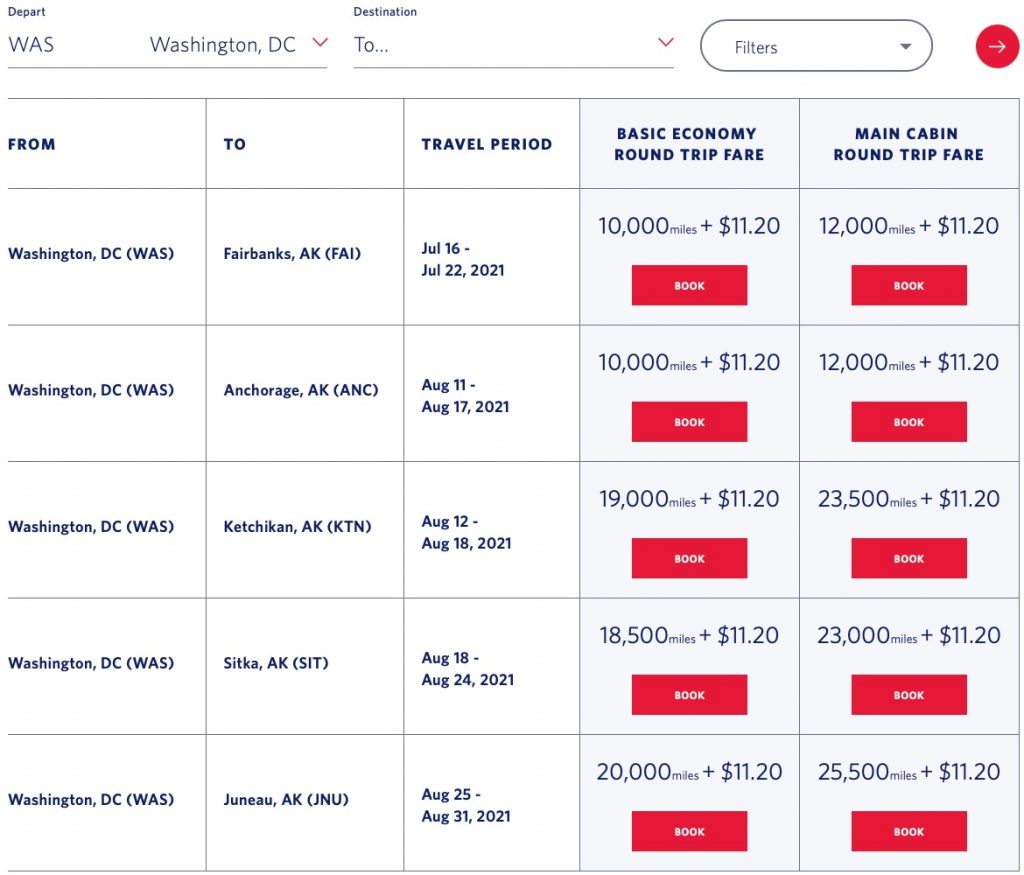
Task: Book Main Cabin fare to Juneau
Action: point(909,831)
